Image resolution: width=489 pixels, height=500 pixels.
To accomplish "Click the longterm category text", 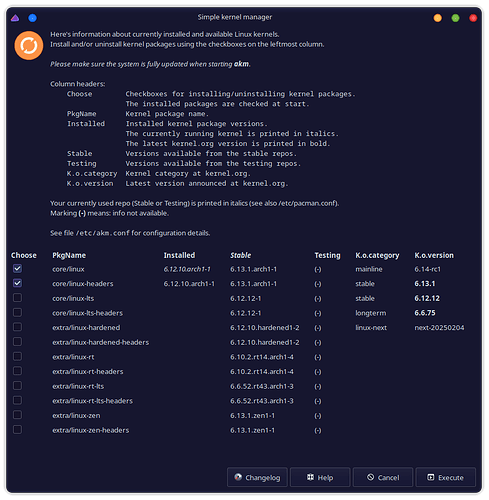I will (x=371, y=313).
